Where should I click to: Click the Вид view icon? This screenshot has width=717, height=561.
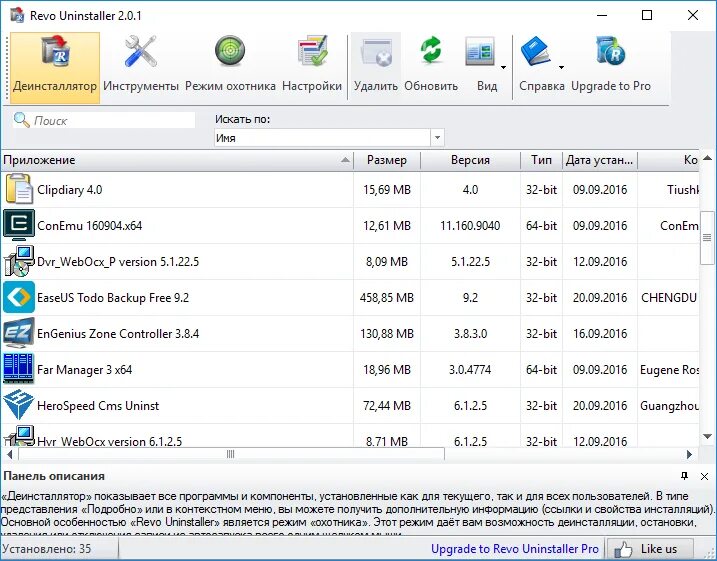point(480,52)
